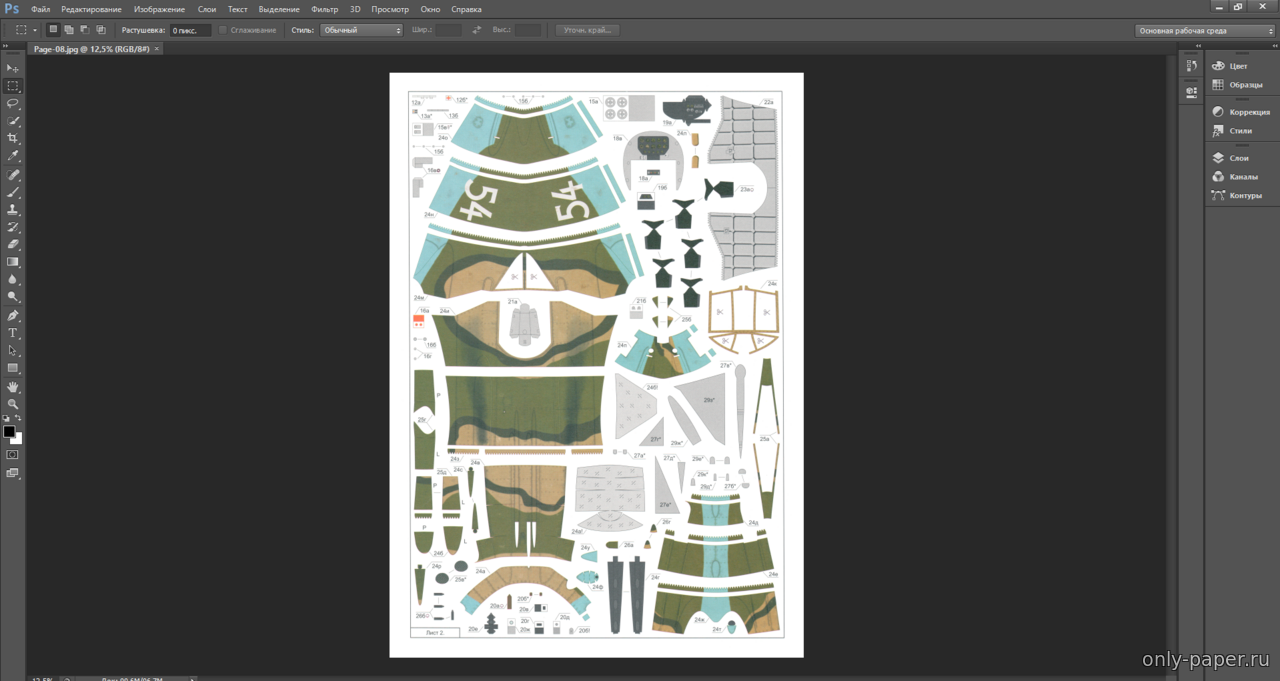Image resolution: width=1280 pixels, height=681 pixels.
Task: Enable Add to selection mode
Action: click(69, 30)
